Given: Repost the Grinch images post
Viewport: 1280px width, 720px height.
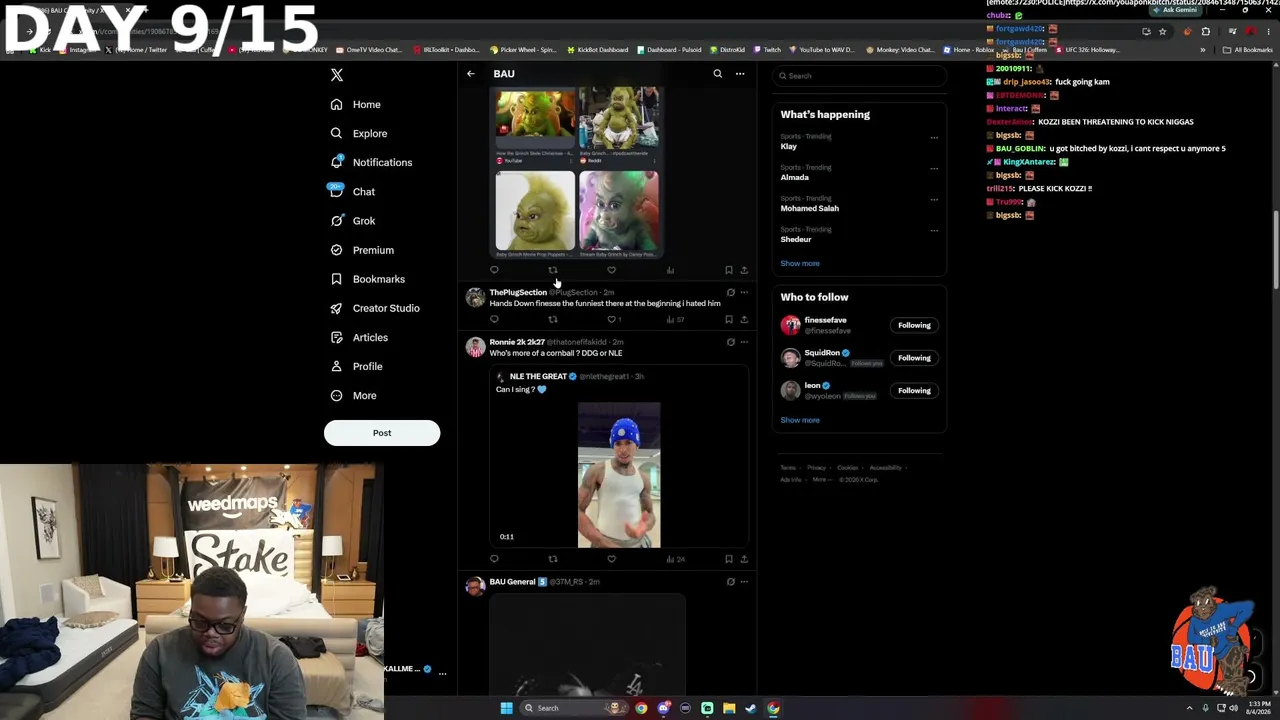Looking at the screenshot, I should [x=553, y=270].
